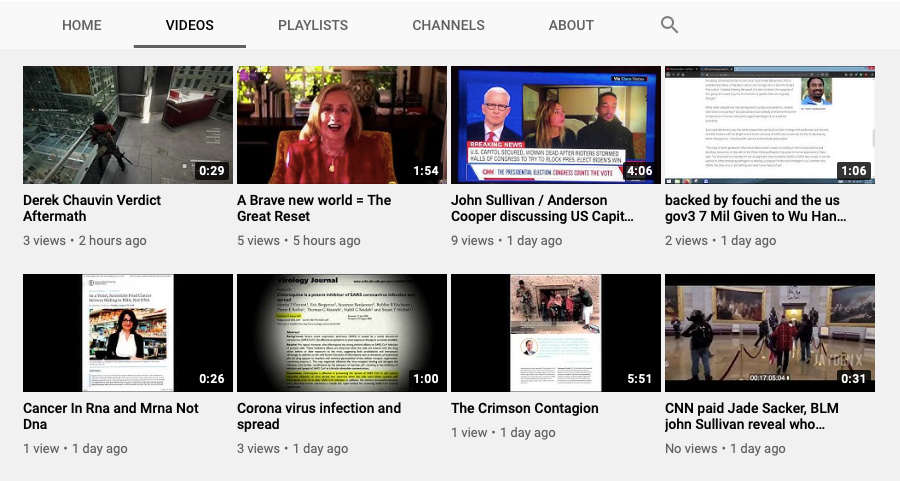Open the Cancer In Rna video thumbnail
The width and height of the screenshot is (900, 481).
click(128, 333)
